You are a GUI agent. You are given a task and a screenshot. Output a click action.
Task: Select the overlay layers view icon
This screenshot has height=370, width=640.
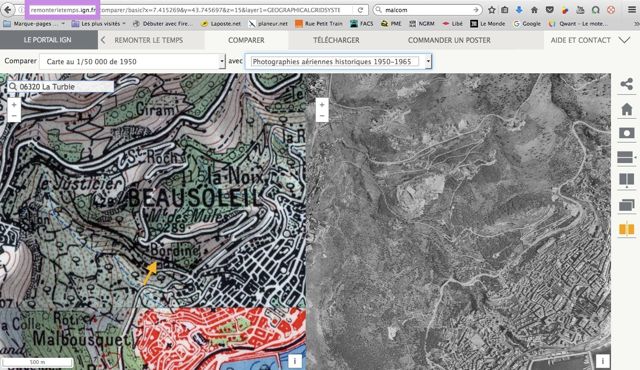tap(626, 205)
